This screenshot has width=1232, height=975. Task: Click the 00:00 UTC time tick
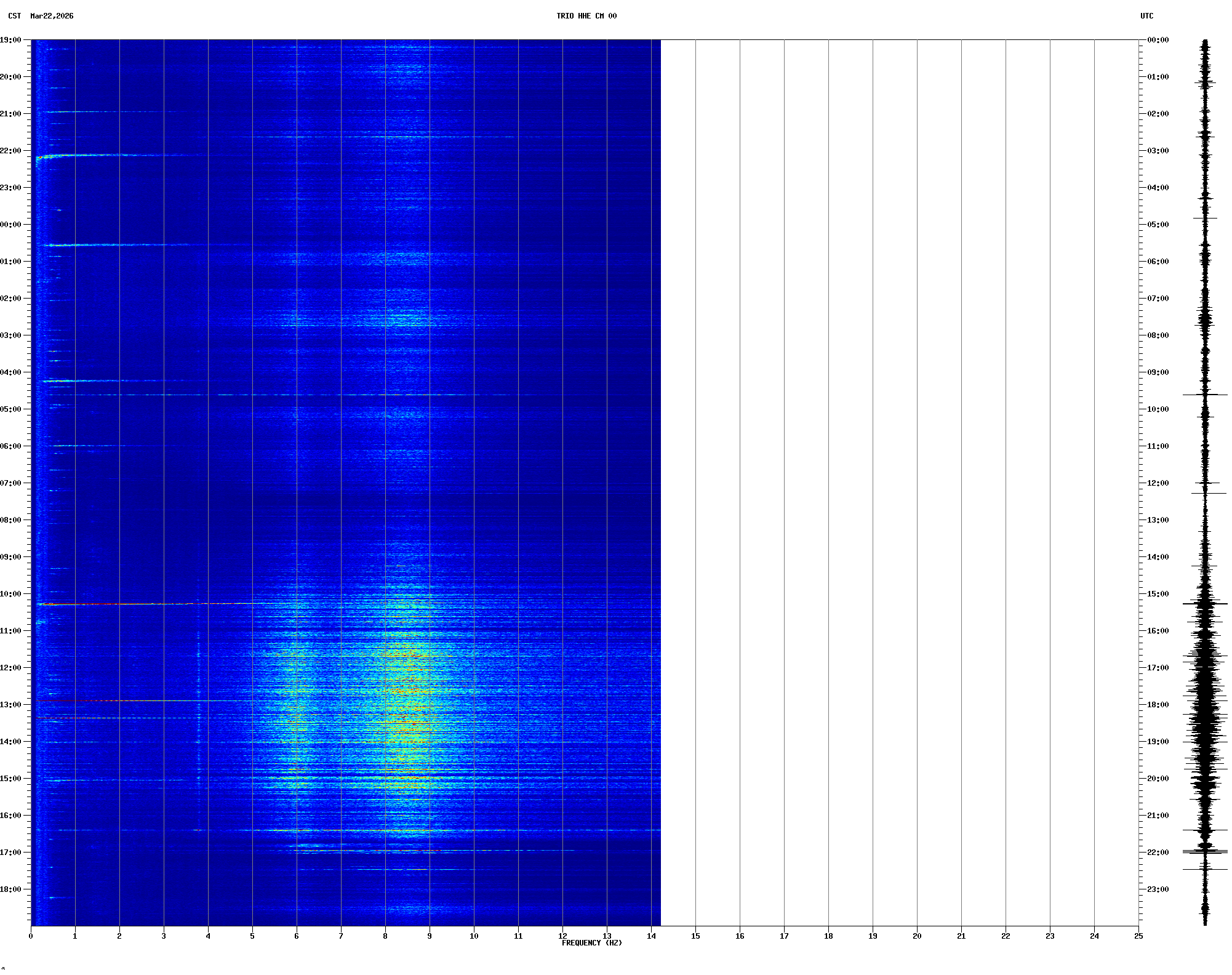(x=1158, y=40)
